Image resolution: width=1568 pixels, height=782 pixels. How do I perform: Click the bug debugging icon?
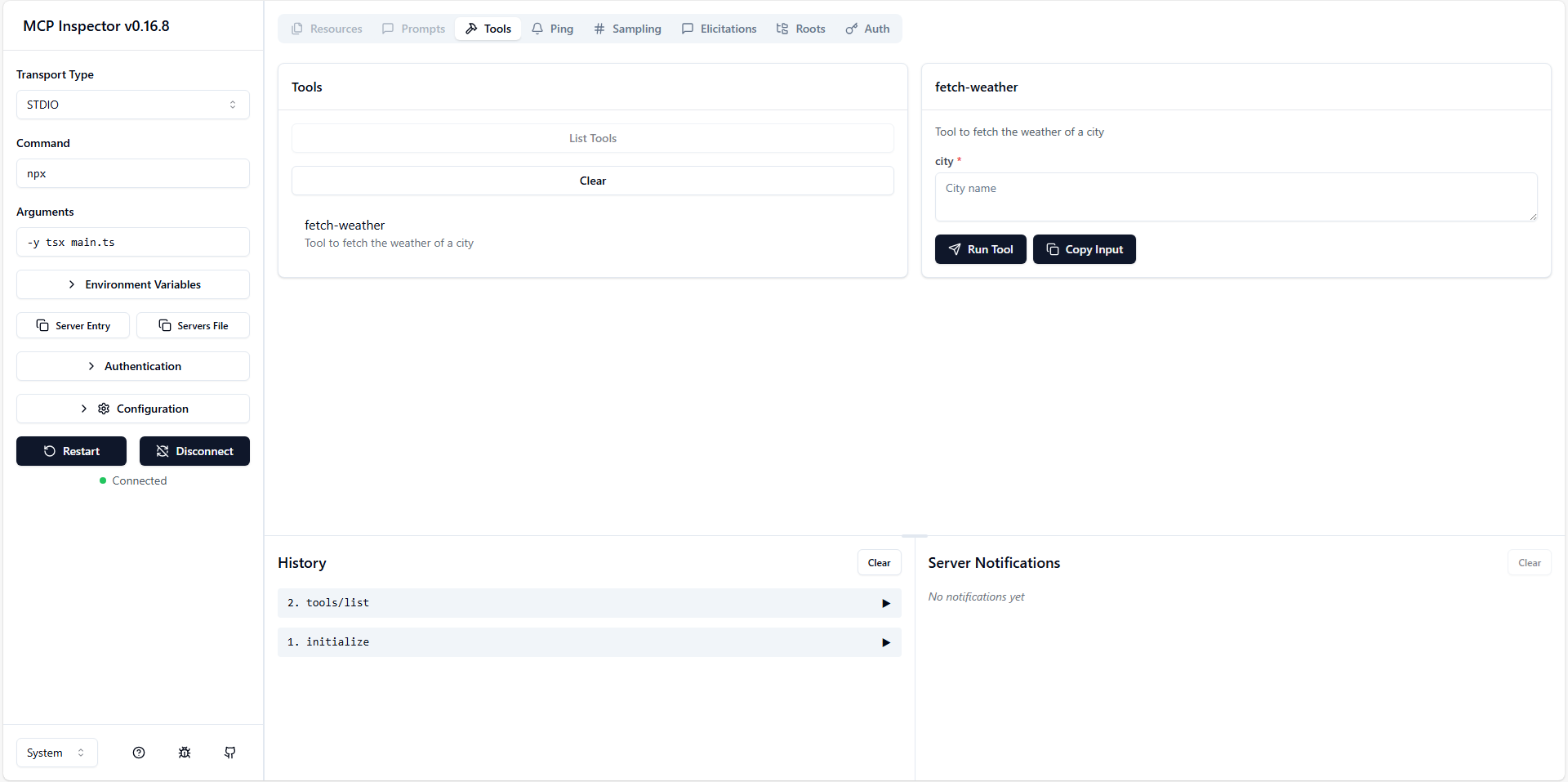tap(185, 753)
